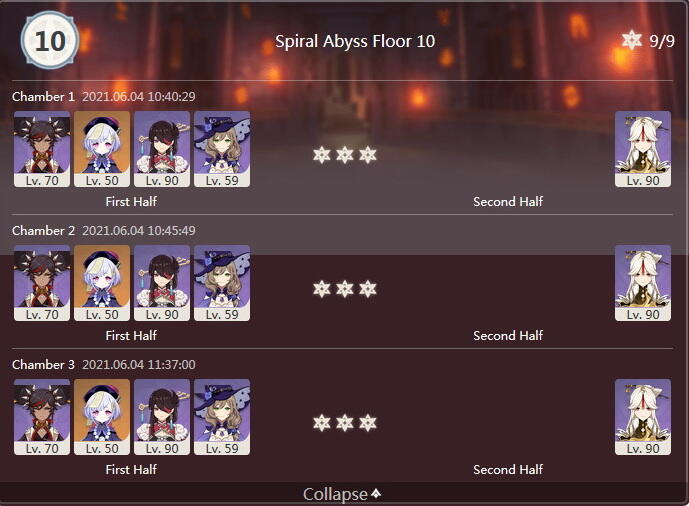The height and width of the screenshot is (506, 689).
Task: Click the Spiral Abyss Floor 10 title
Action: point(355,42)
